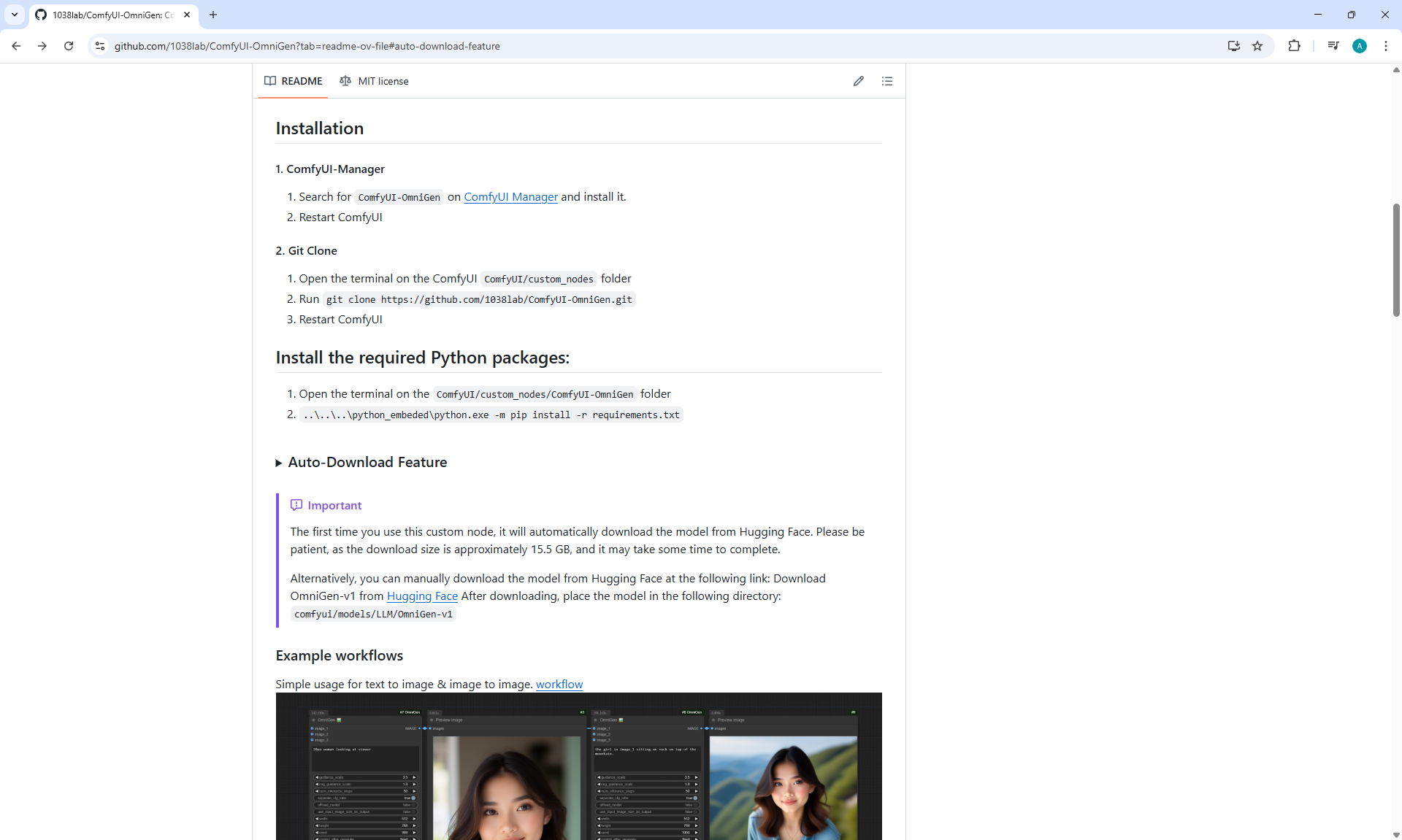Open the Chrome profile avatar
The image size is (1402, 840).
click(1359, 46)
